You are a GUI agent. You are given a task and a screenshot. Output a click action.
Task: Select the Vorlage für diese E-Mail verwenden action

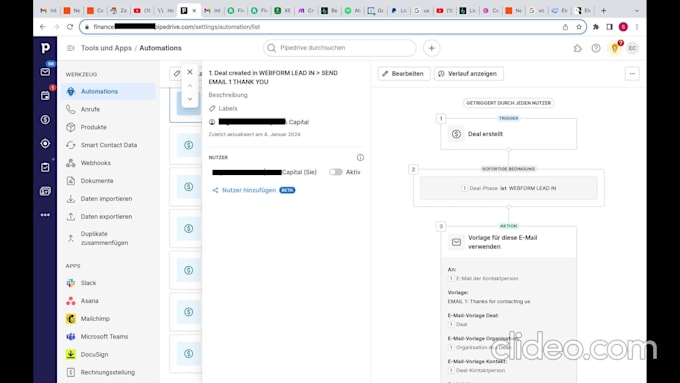tap(508, 242)
